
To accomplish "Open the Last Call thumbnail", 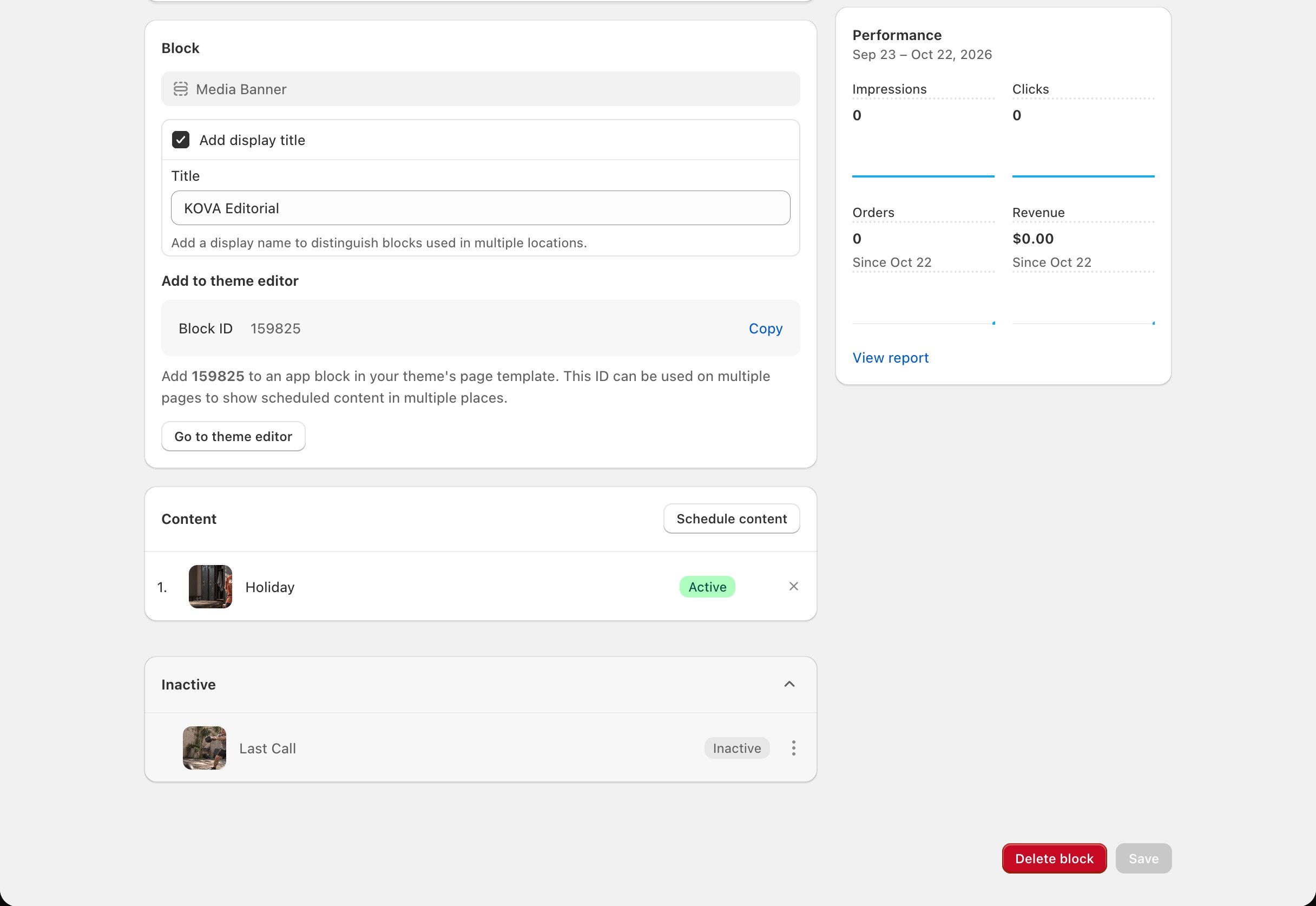I will (x=205, y=748).
